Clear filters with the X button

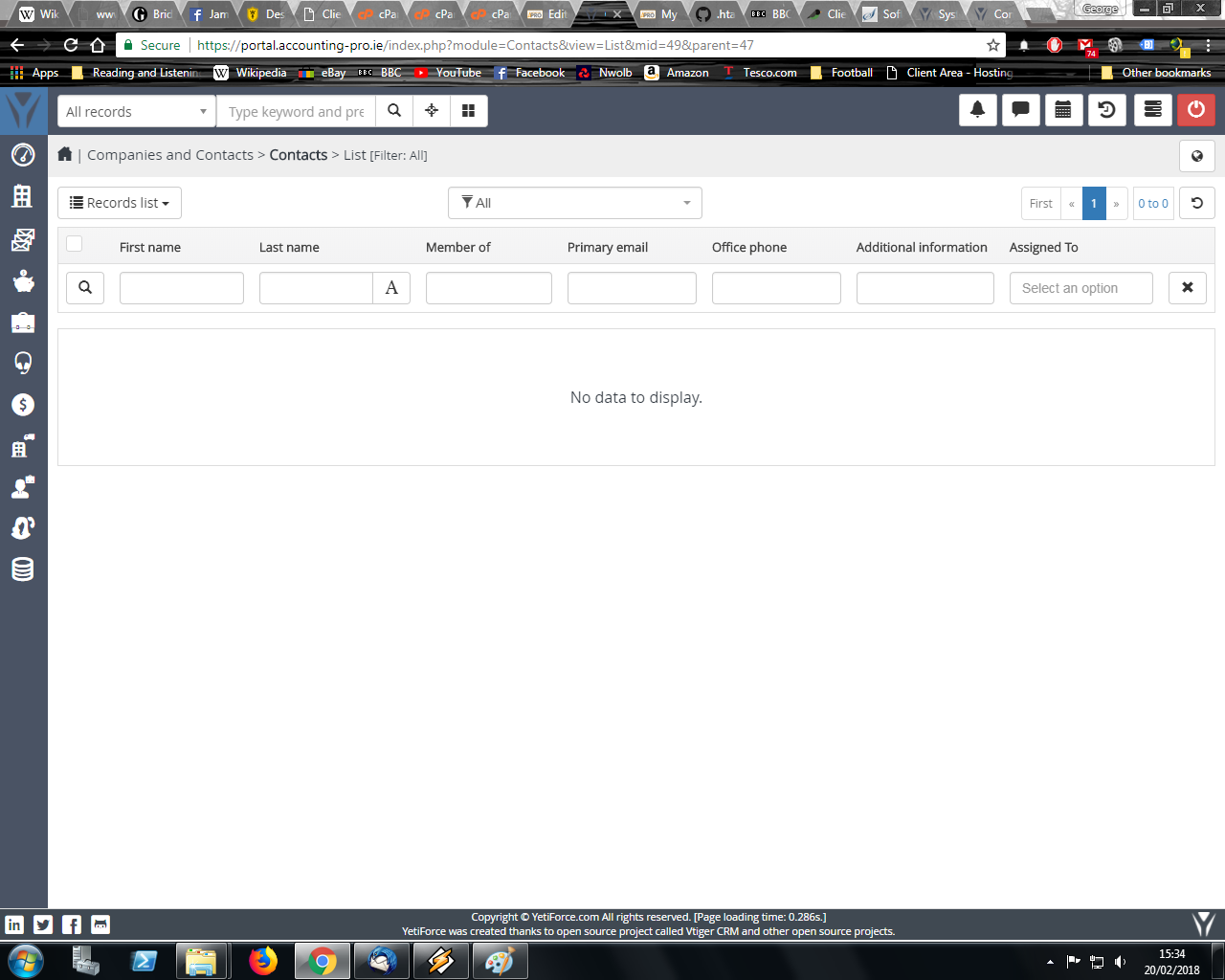click(1188, 287)
